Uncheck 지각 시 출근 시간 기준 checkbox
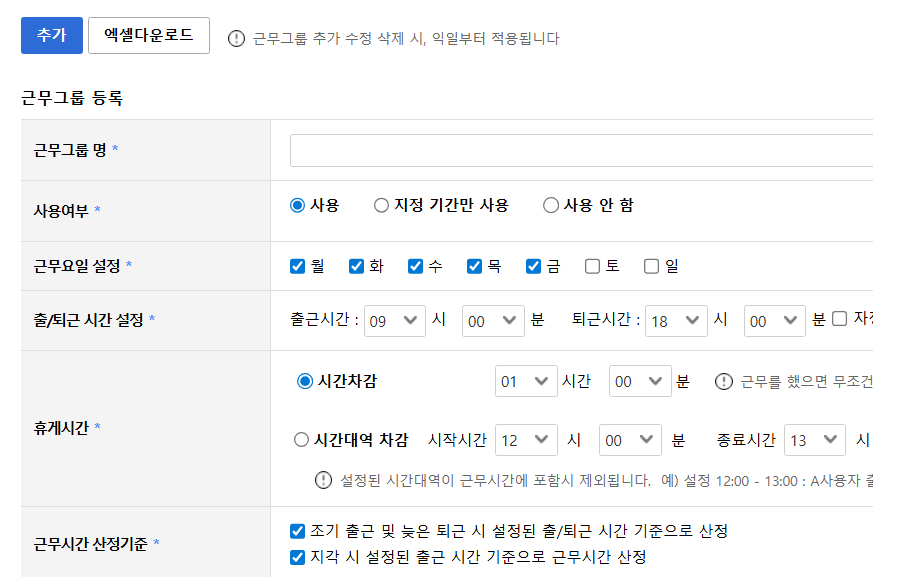This screenshot has width=919, height=580. tap(297, 557)
